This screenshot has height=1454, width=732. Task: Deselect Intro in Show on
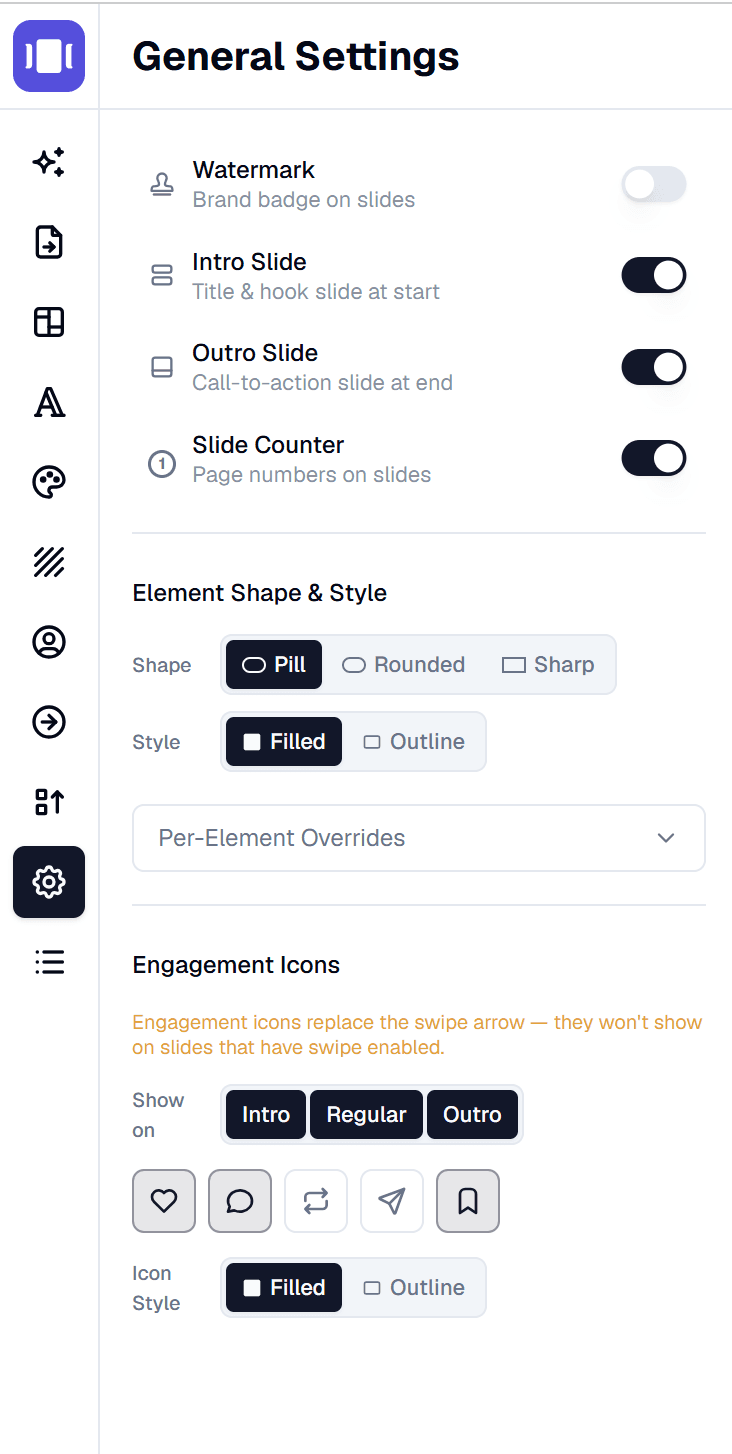(x=265, y=1114)
